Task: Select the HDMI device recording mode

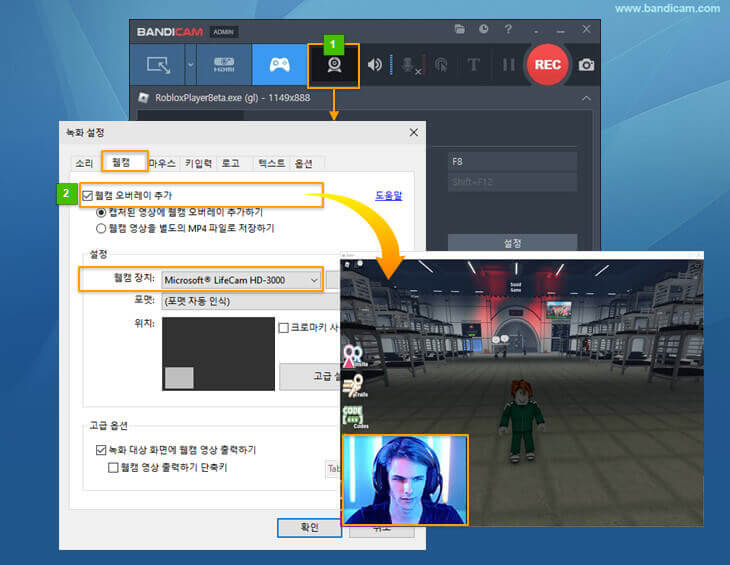Action: click(x=224, y=65)
